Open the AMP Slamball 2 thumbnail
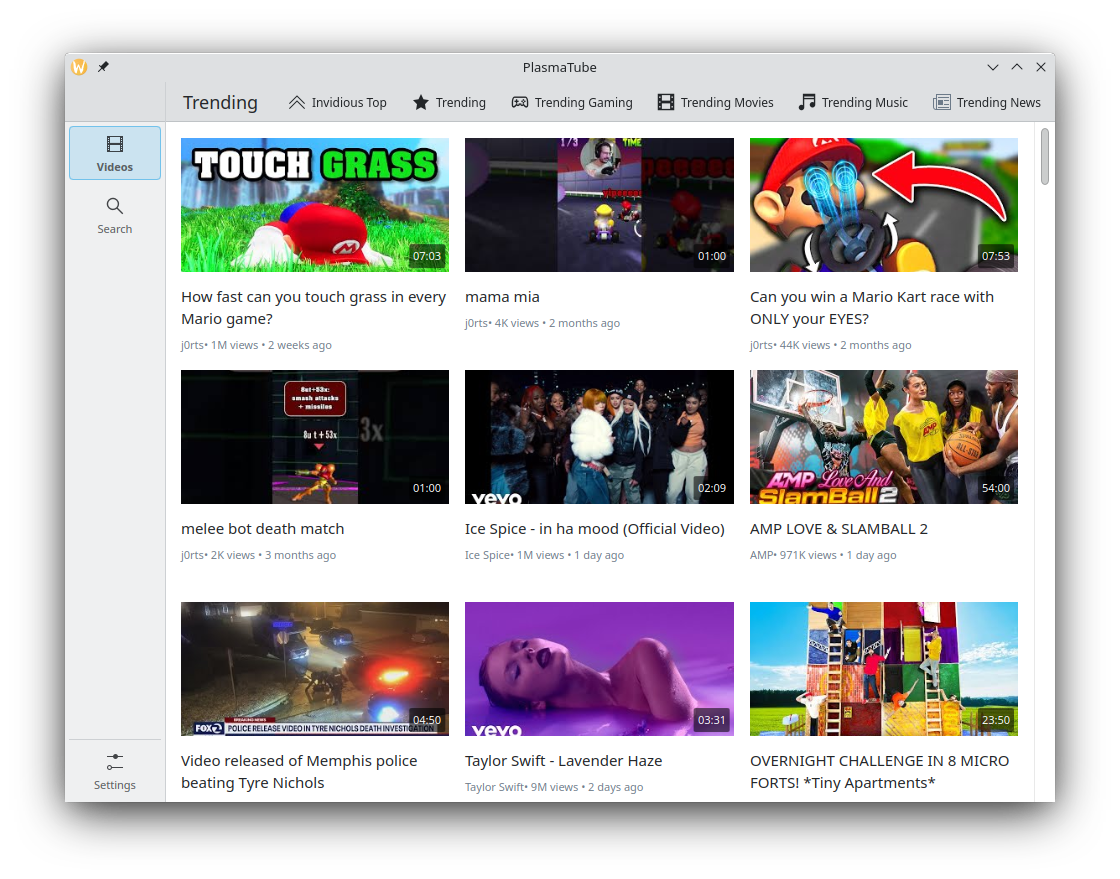Screen dimensions: 1120x879 (x=884, y=437)
